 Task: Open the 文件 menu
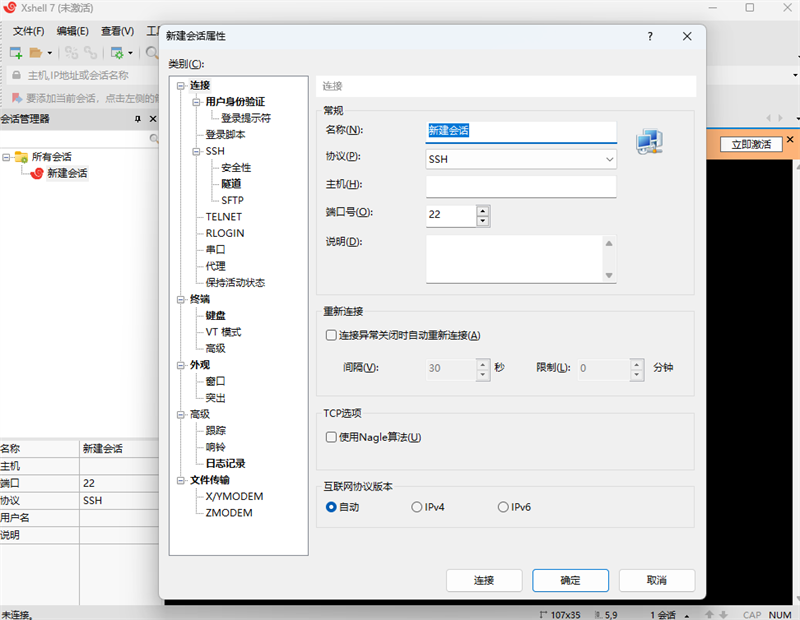coord(27,31)
